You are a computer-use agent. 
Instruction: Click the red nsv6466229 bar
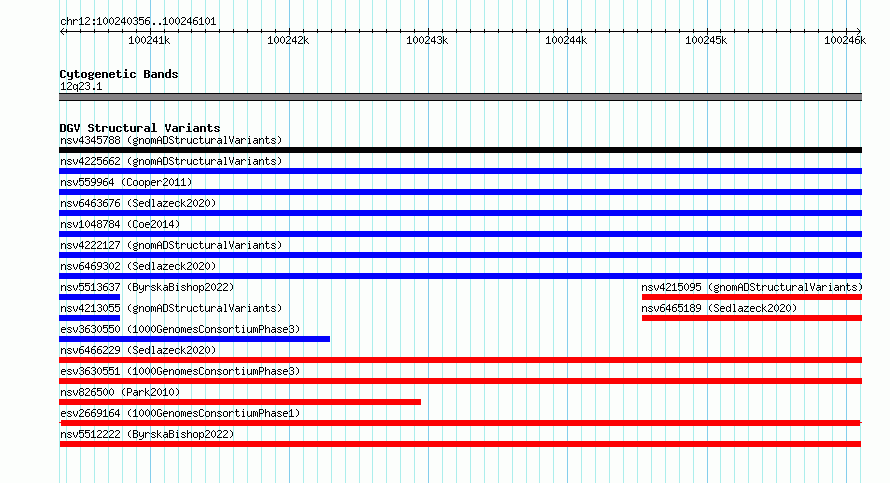[x=460, y=360]
